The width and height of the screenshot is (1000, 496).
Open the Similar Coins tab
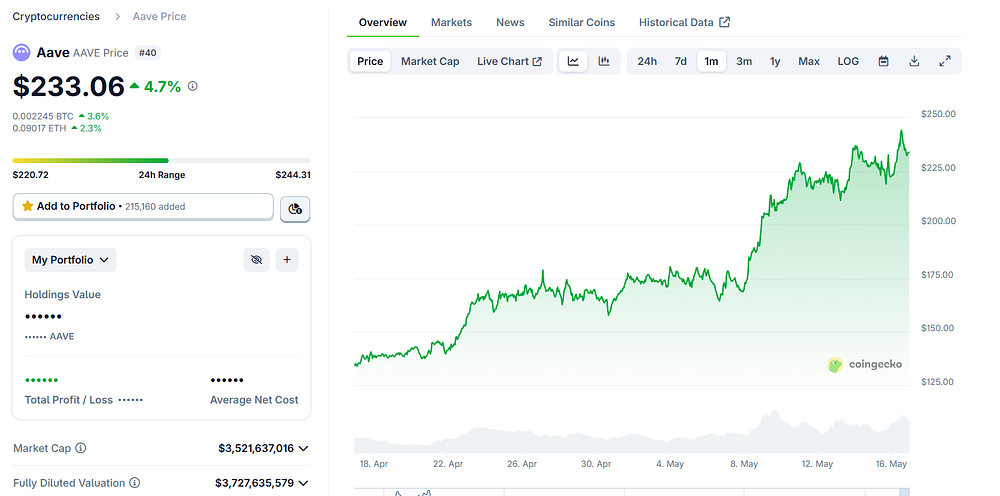(x=582, y=22)
